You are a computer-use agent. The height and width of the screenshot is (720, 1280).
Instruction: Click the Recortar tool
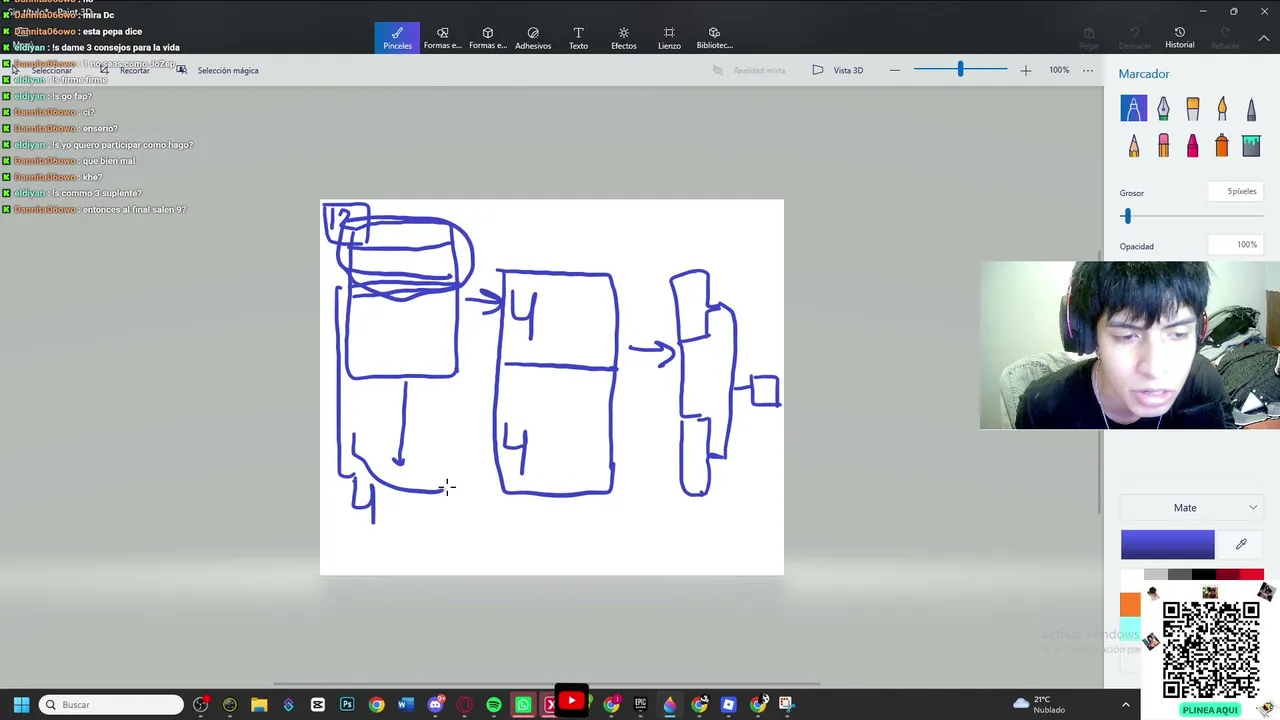click(x=125, y=70)
